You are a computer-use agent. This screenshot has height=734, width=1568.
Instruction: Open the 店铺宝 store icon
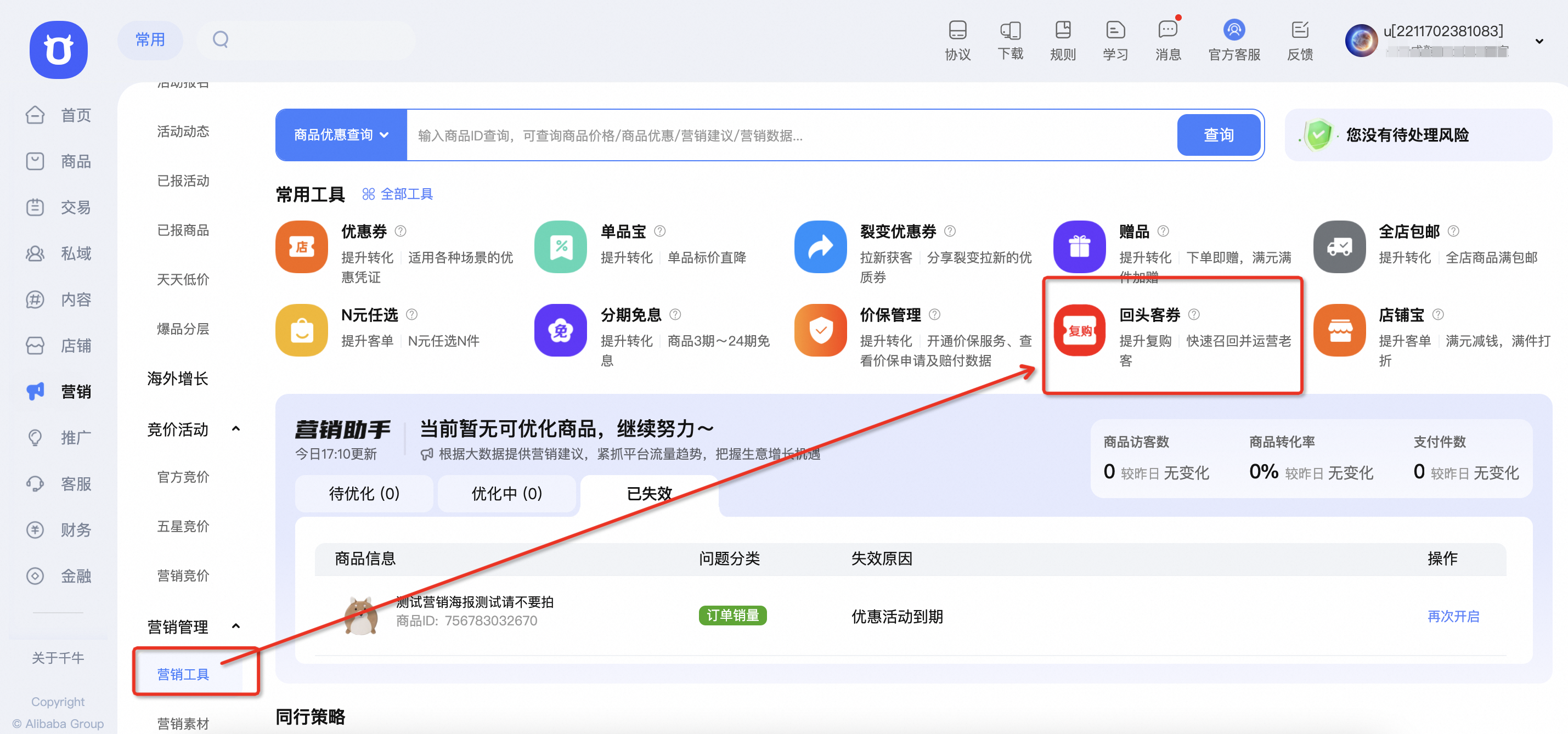(x=1339, y=330)
